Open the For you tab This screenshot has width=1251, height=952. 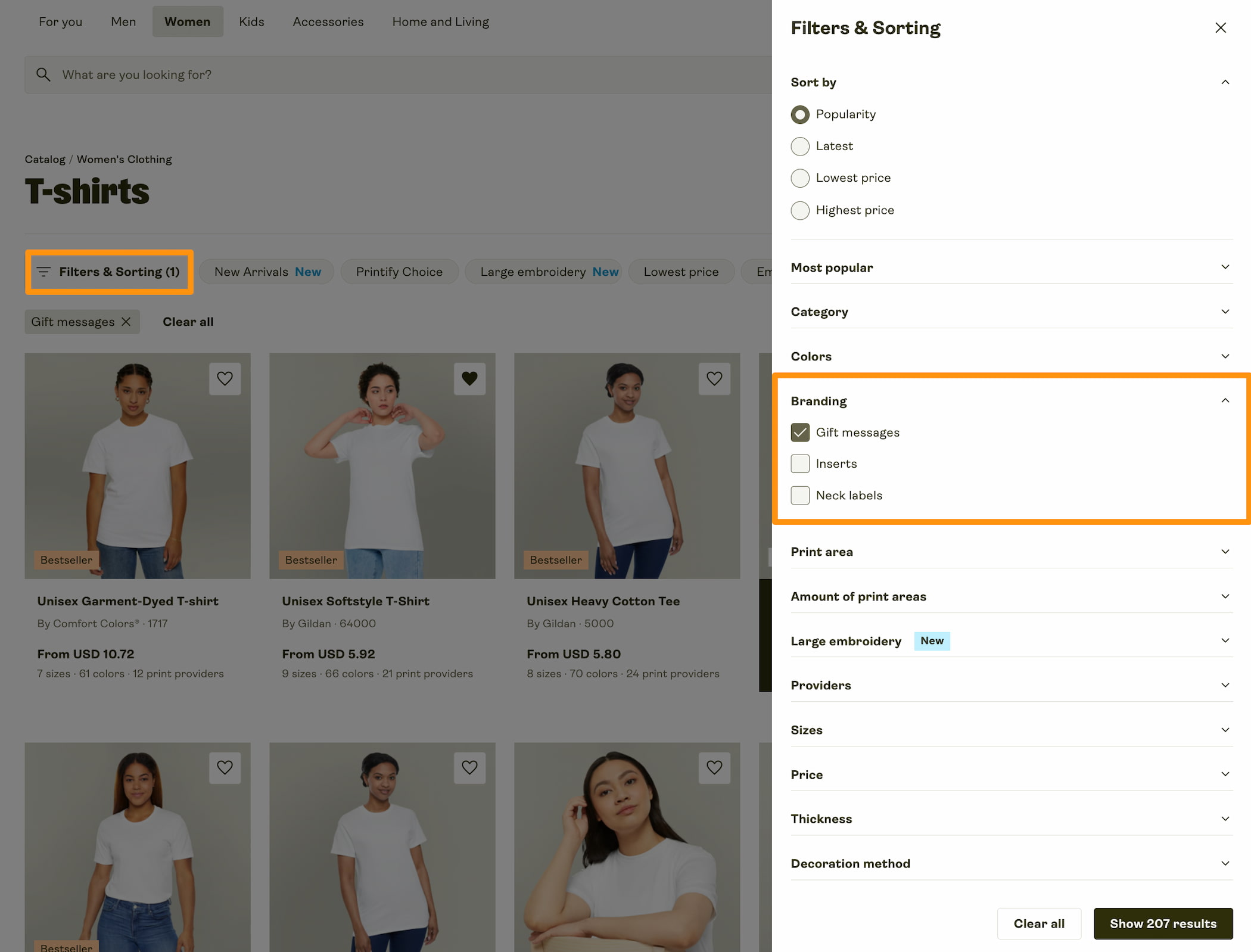click(x=60, y=21)
